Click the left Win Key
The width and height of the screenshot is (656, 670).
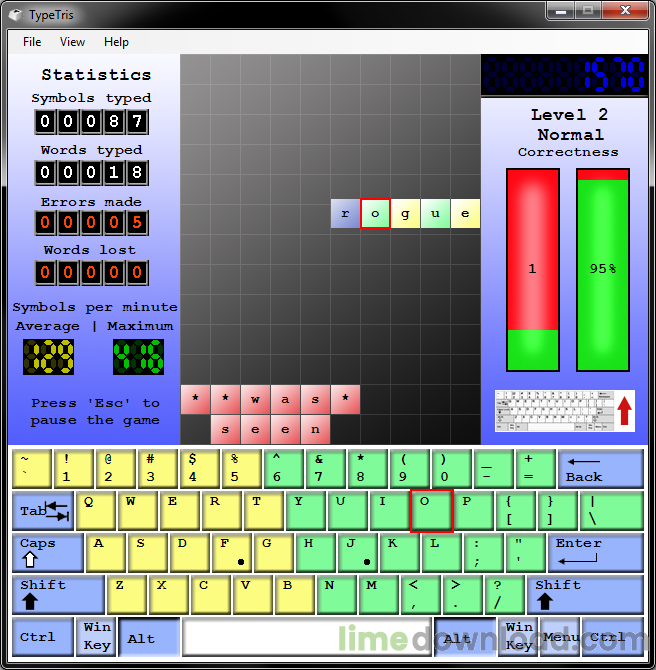[96, 637]
